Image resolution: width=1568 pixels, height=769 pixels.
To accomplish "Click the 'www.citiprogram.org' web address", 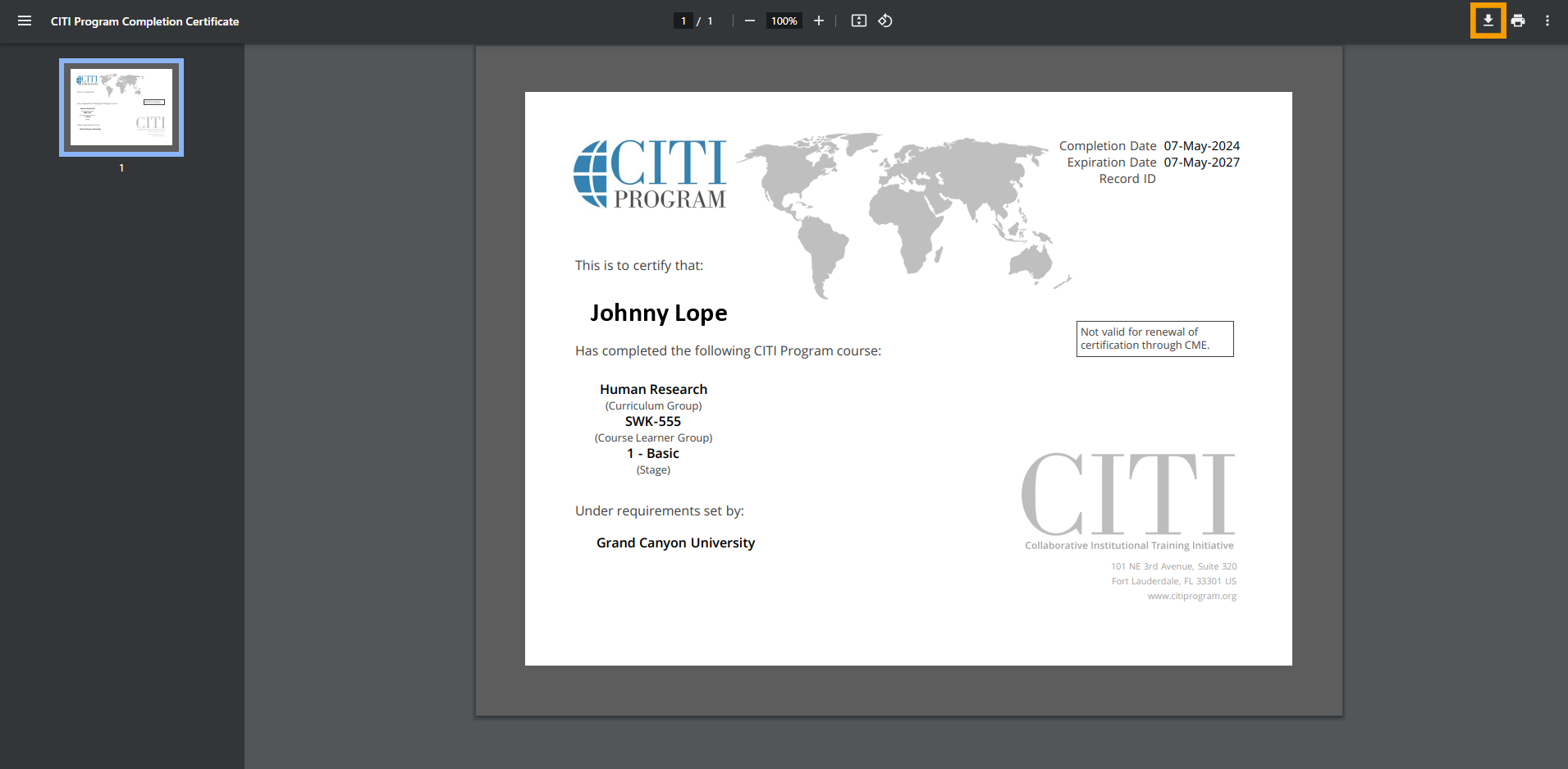I will pos(1191,596).
